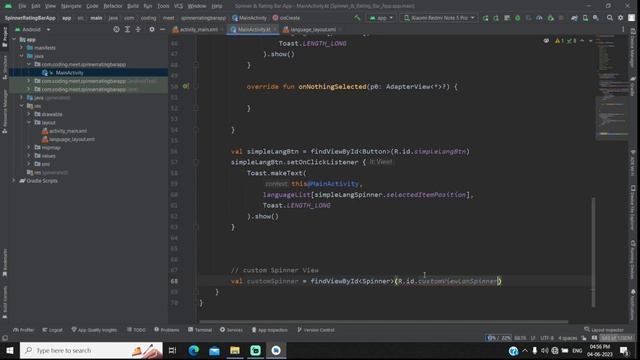Click the Make Project hammer icon
This screenshot has width=640, height=360.
[x=357, y=18]
